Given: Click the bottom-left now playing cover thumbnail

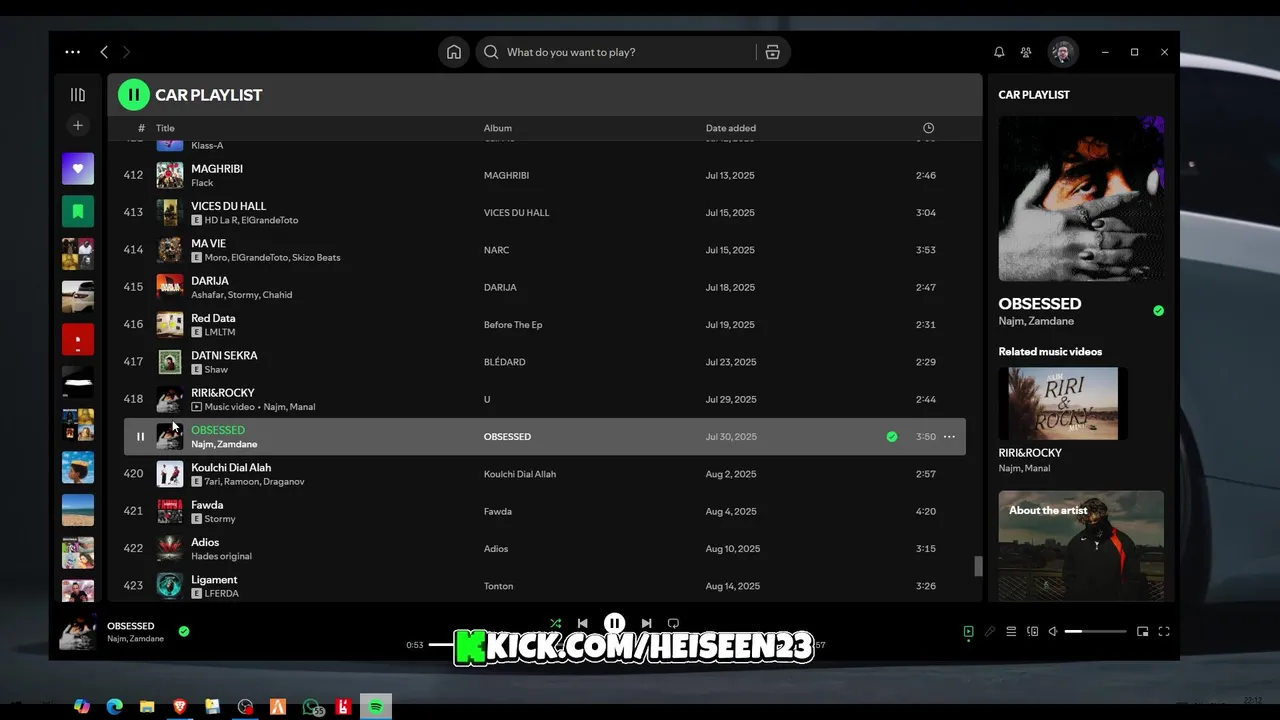Looking at the screenshot, I should [77, 632].
